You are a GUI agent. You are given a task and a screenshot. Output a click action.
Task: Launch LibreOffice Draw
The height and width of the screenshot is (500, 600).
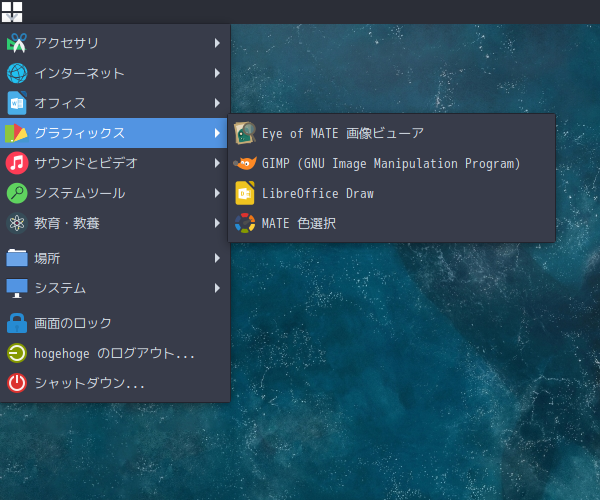click(391, 193)
